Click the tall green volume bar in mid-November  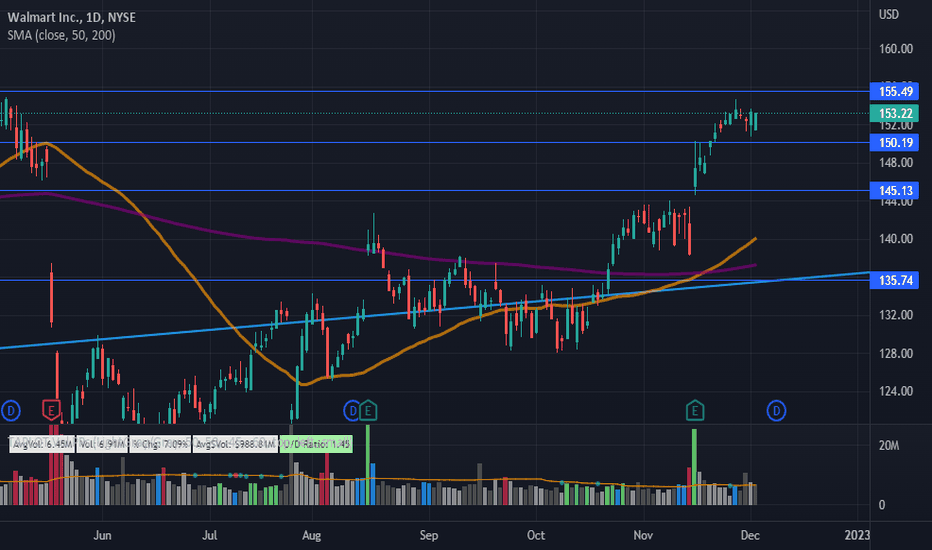pyautogui.click(x=694, y=467)
